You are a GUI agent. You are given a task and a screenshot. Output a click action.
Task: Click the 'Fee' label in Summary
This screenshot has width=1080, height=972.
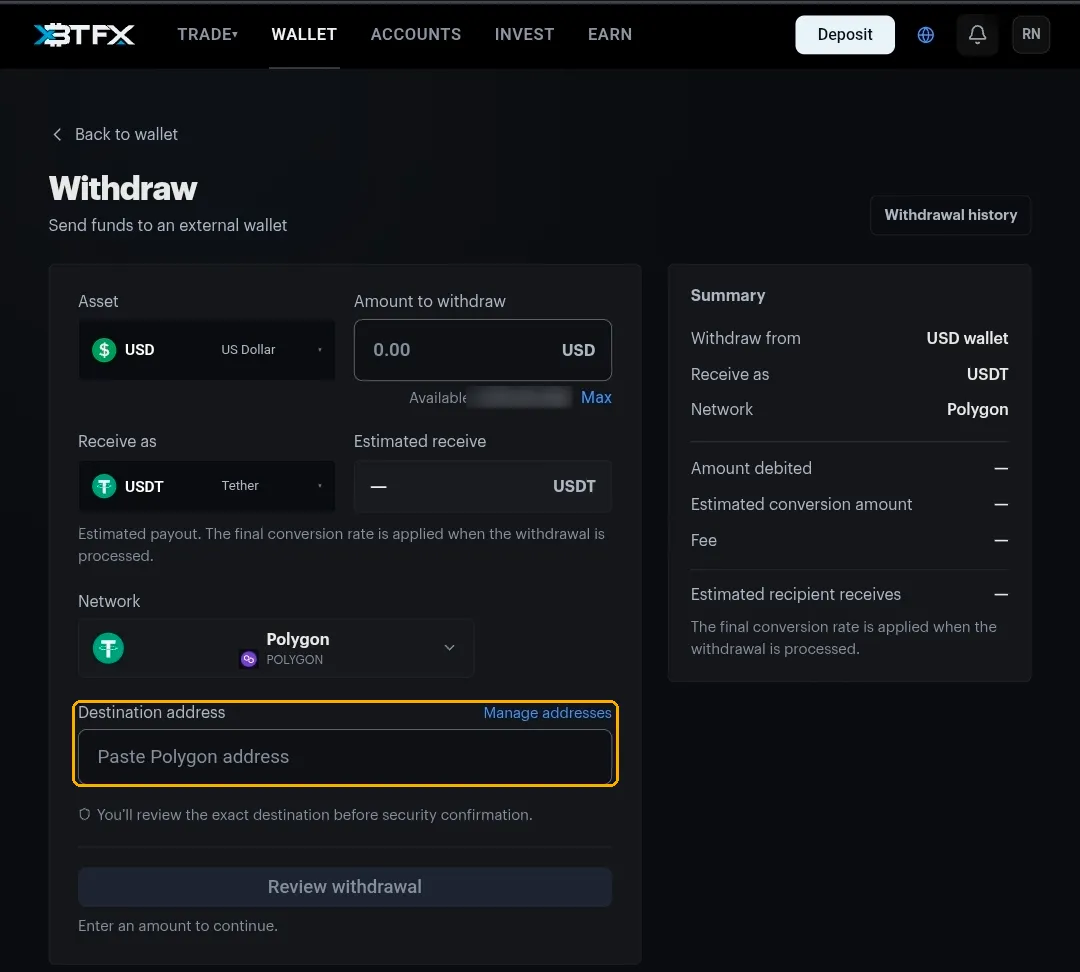pyautogui.click(x=703, y=540)
